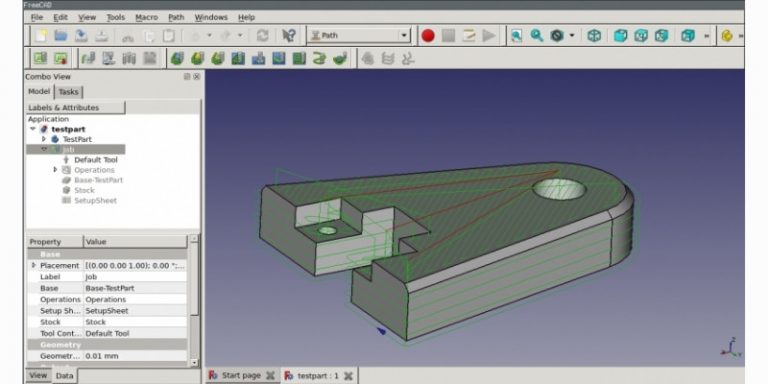The height and width of the screenshot is (384, 768).
Task: Click the Fit all zoom icon
Action: pos(516,36)
